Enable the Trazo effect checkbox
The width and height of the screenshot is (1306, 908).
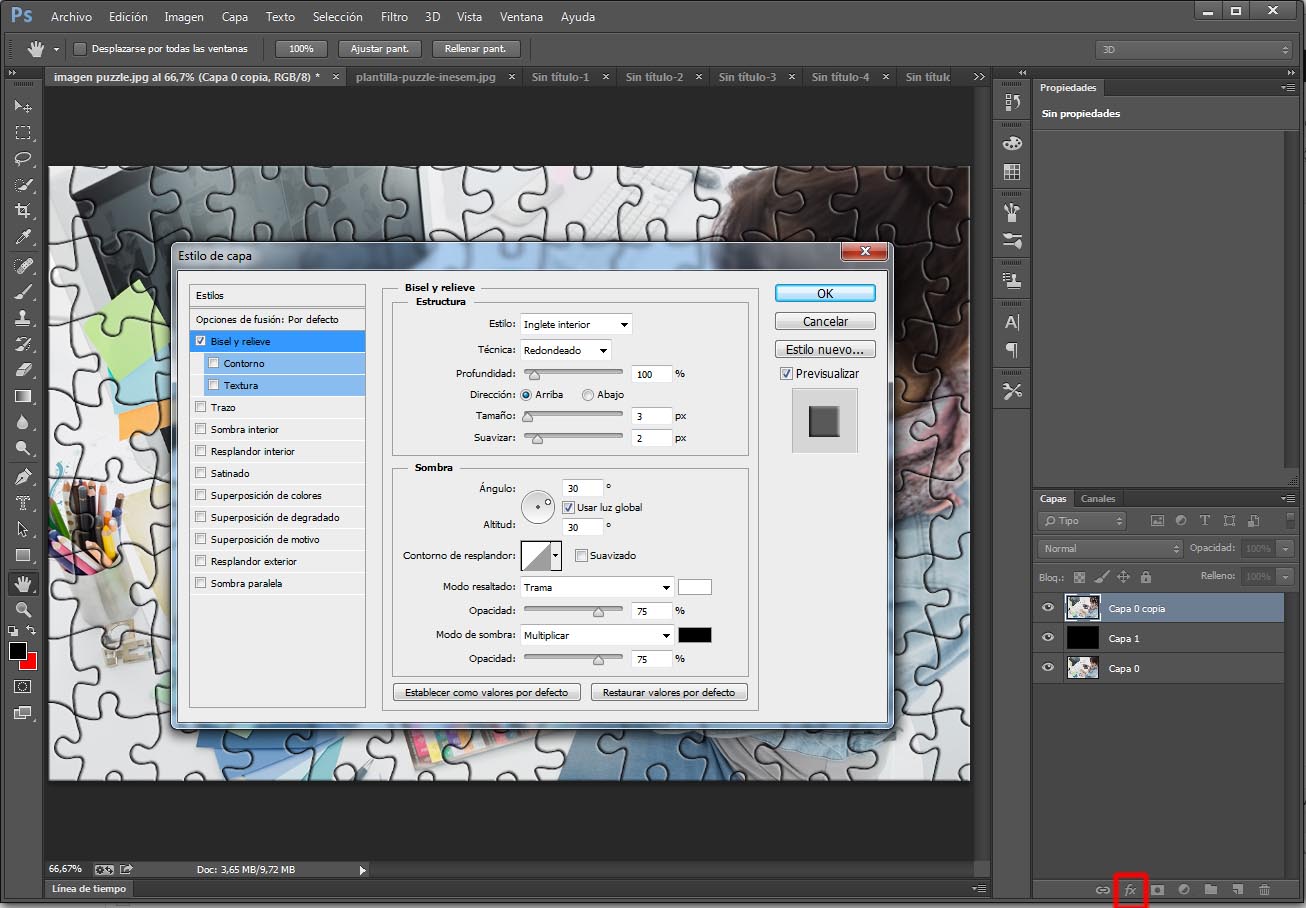(x=201, y=408)
